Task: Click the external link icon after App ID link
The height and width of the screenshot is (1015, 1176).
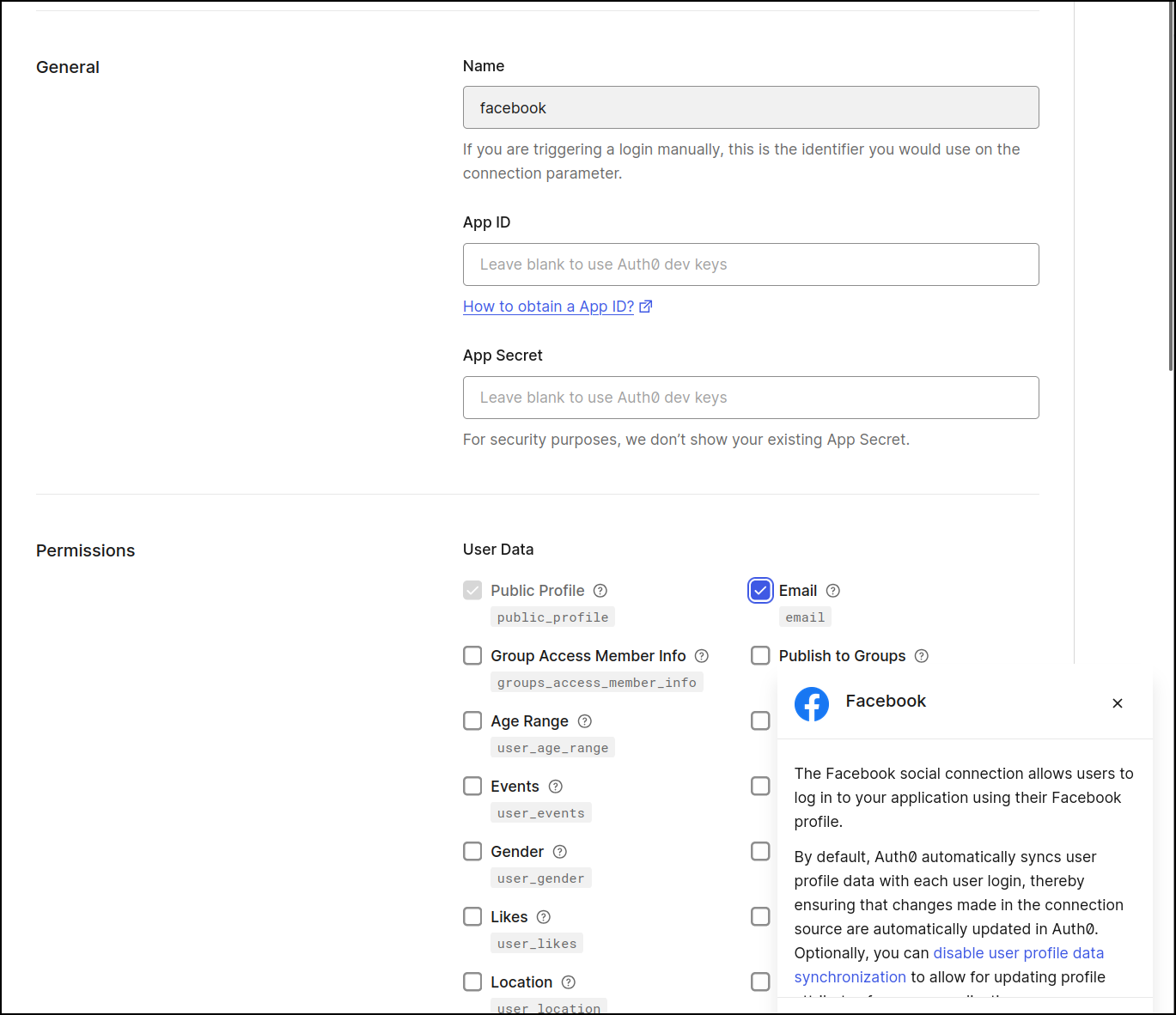Action: point(646,307)
